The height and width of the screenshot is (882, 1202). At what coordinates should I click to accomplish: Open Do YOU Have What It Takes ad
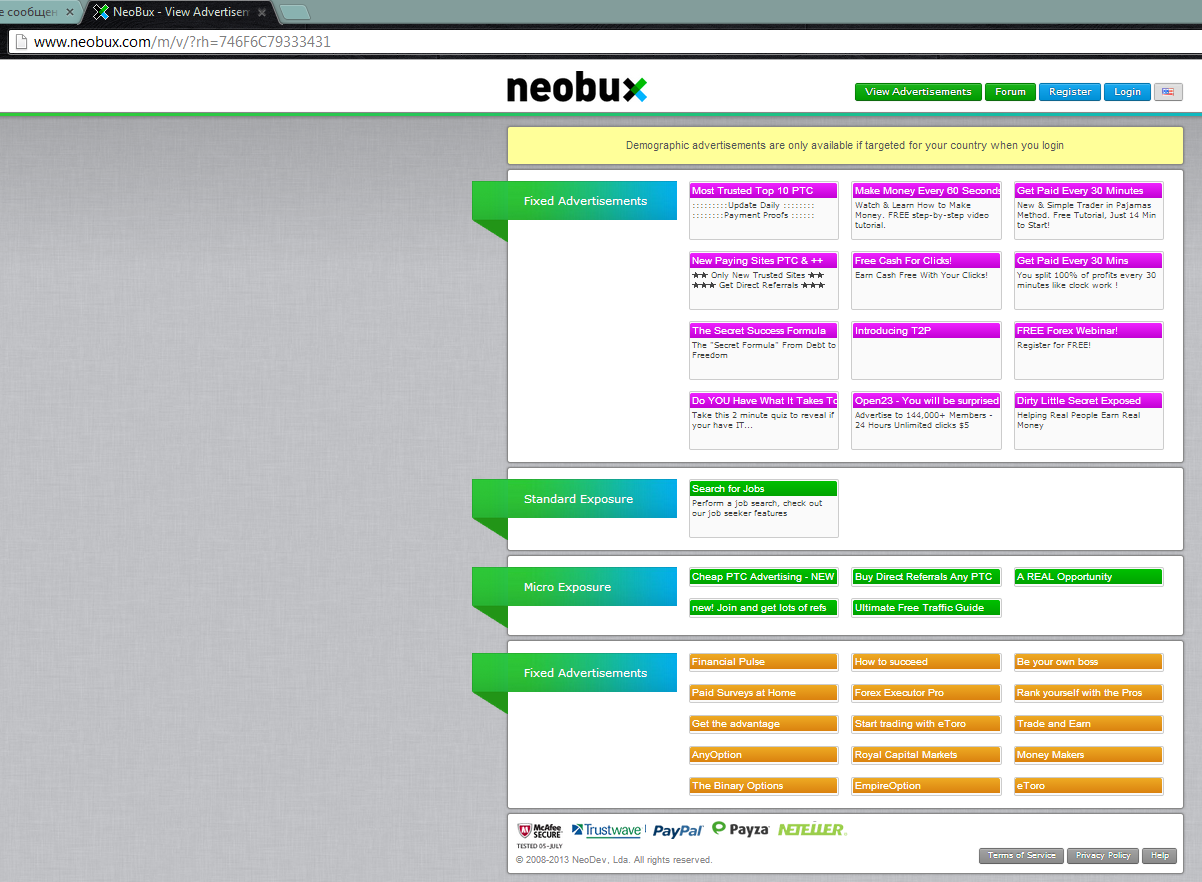coord(764,420)
